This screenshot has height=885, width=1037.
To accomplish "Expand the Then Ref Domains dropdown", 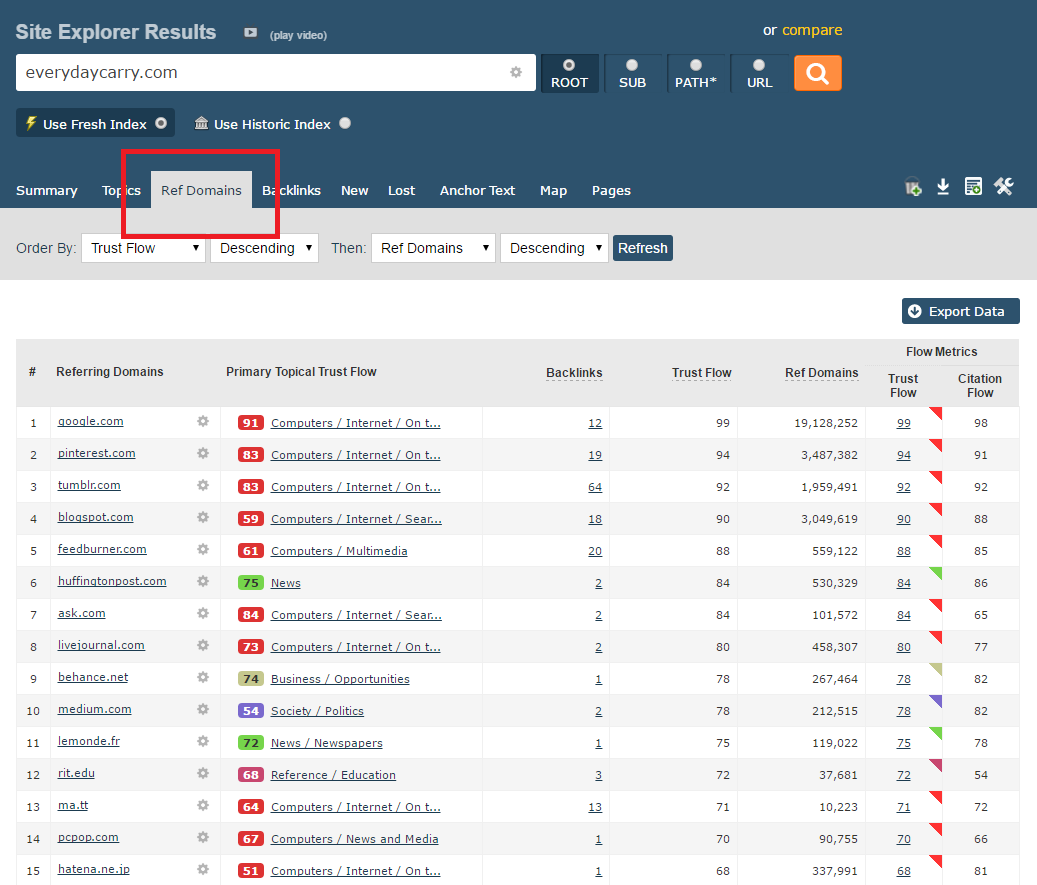I will pos(433,248).
